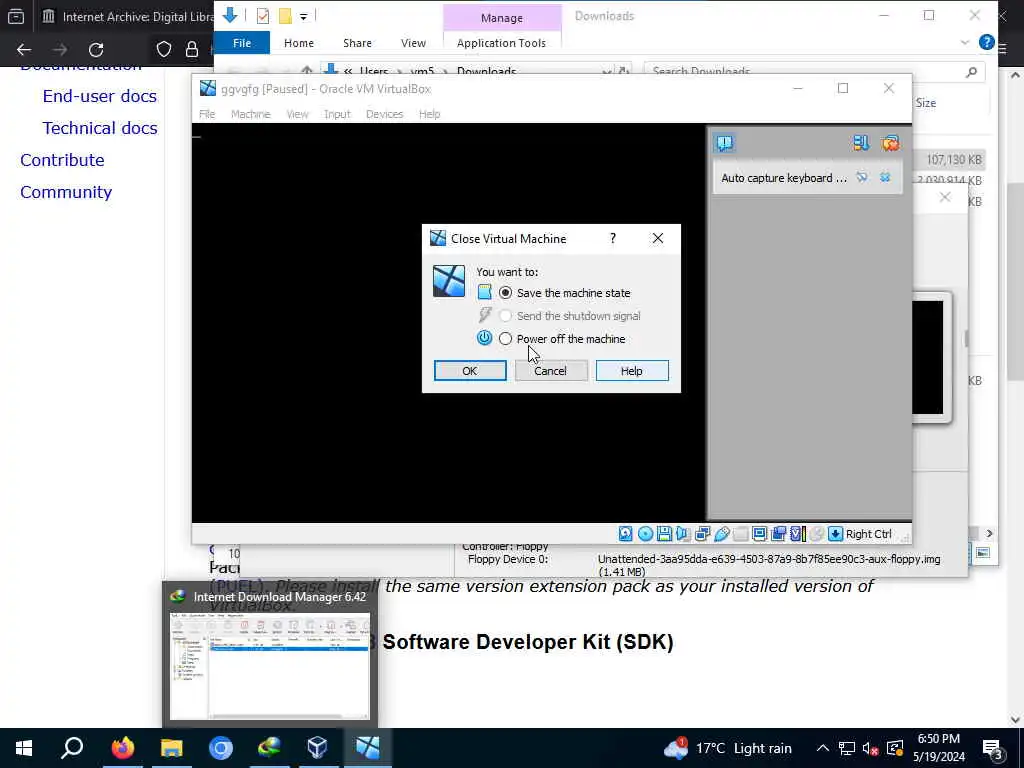This screenshot has width=1024, height=768.
Task: Click the Size column header in Explorer
Action: coord(925,103)
